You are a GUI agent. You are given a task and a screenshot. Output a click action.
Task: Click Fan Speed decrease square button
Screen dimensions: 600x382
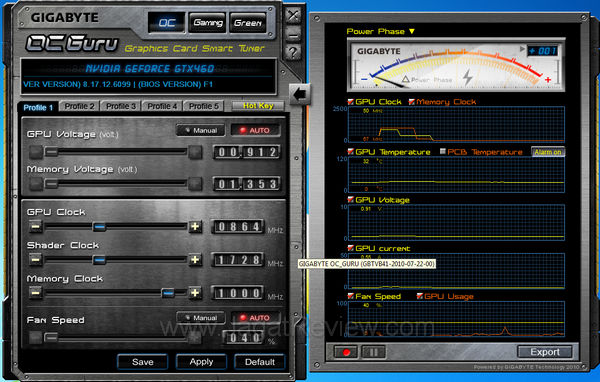[x=36, y=338]
